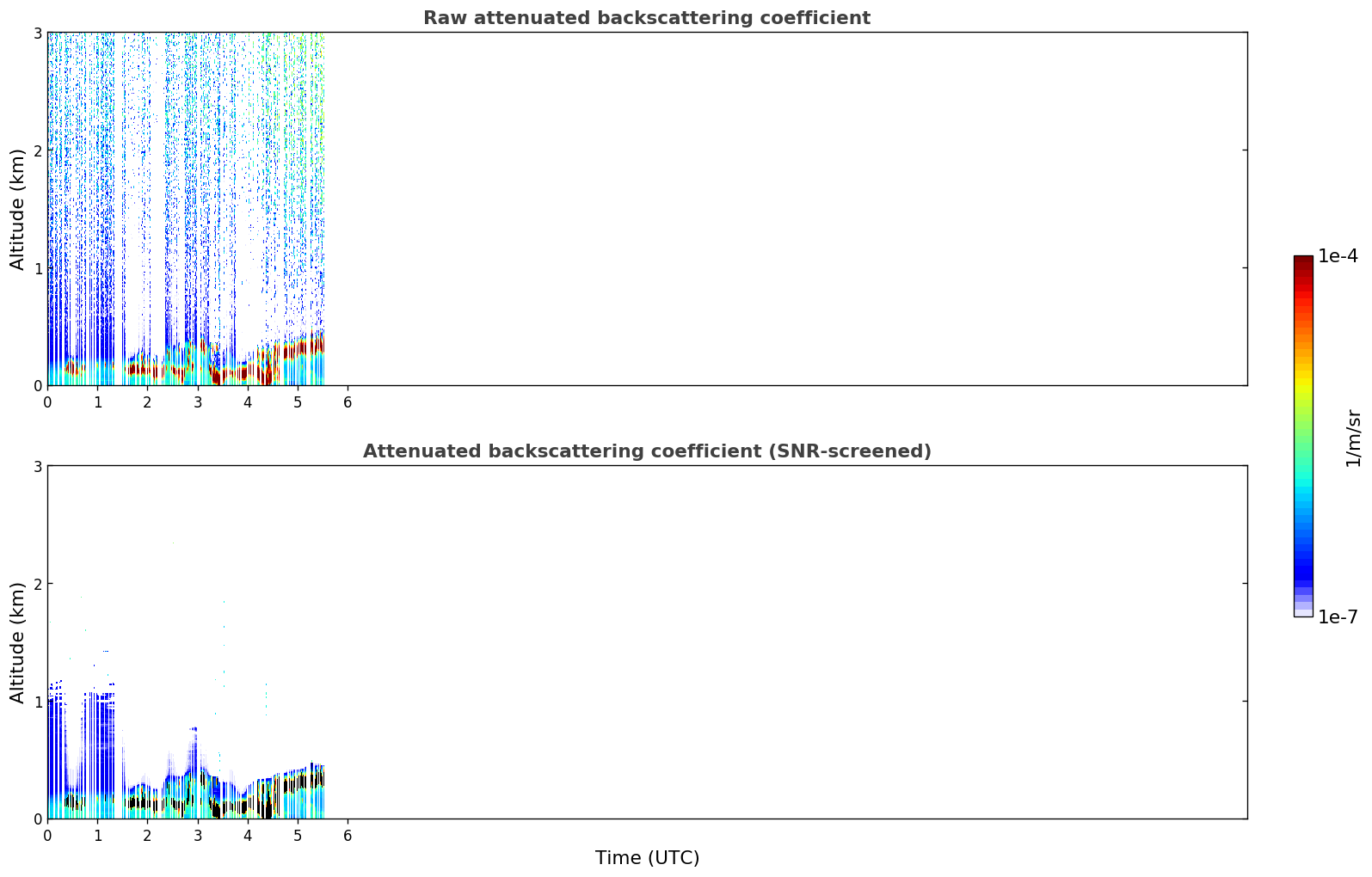Screen dimensions: 1372x877
Task: Click the bottom plot's 'Altitude (km)' label
Action: 18,642
